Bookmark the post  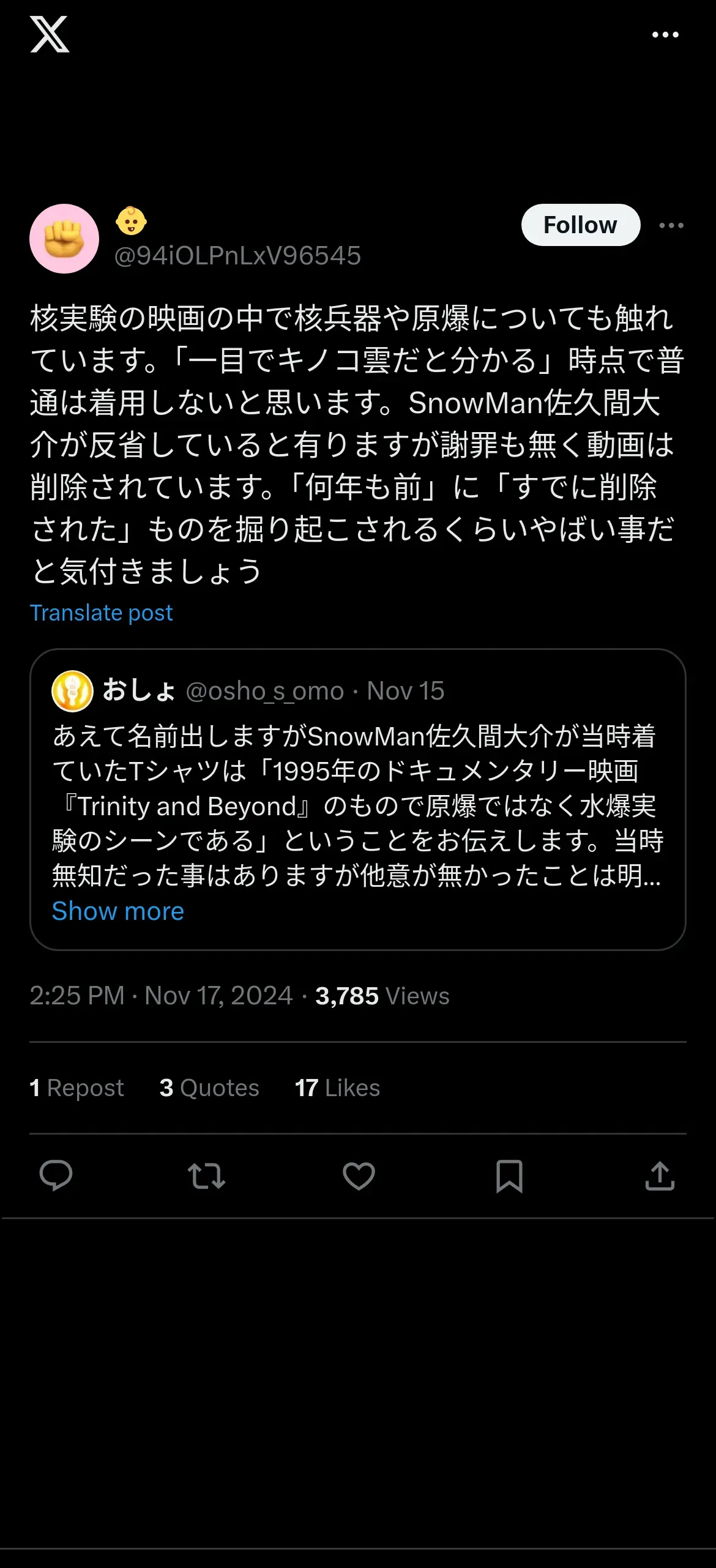tap(509, 1176)
